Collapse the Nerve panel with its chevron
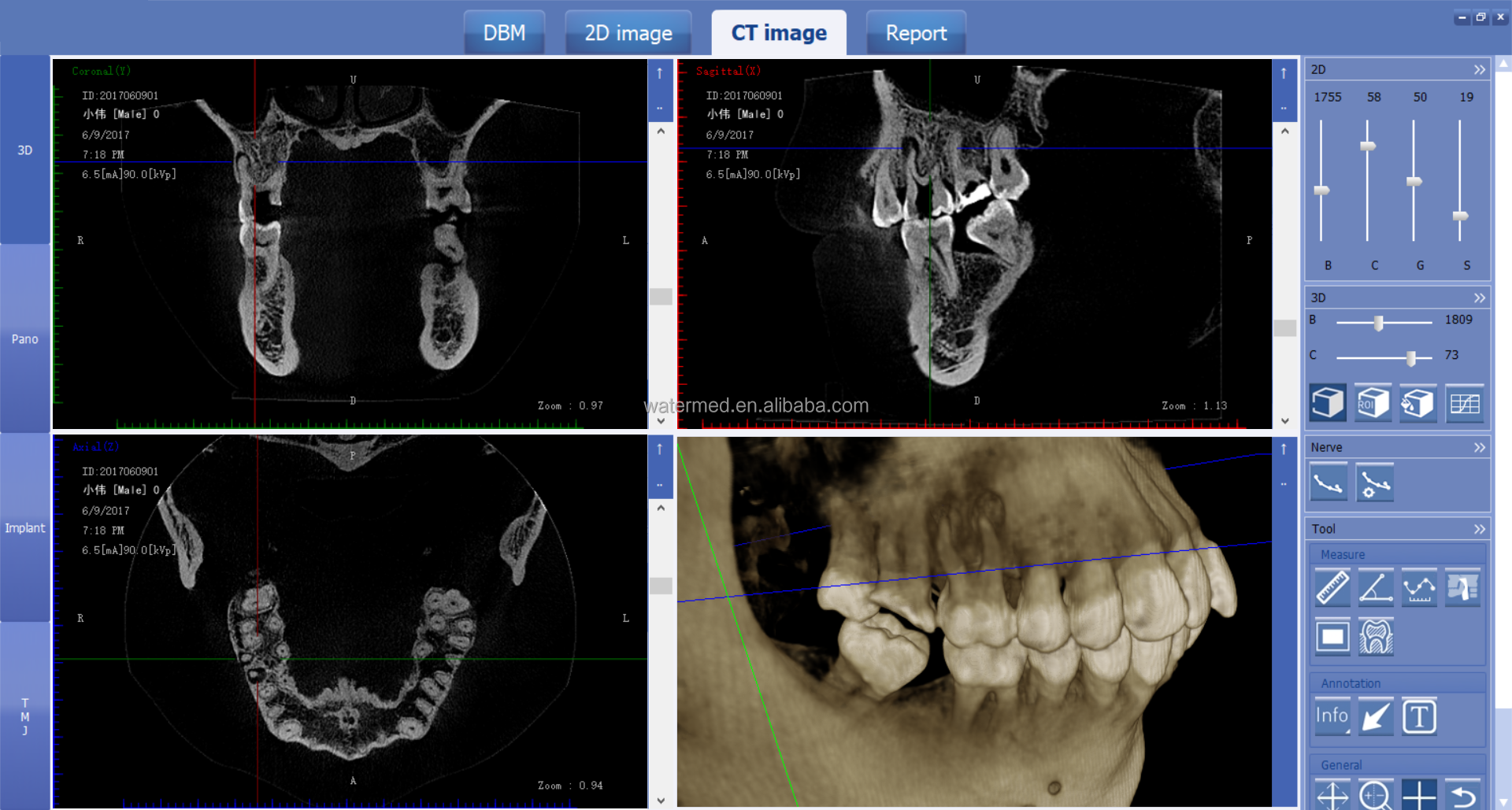The width and height of the screenshot is (1512, 810). [1479, 447]
